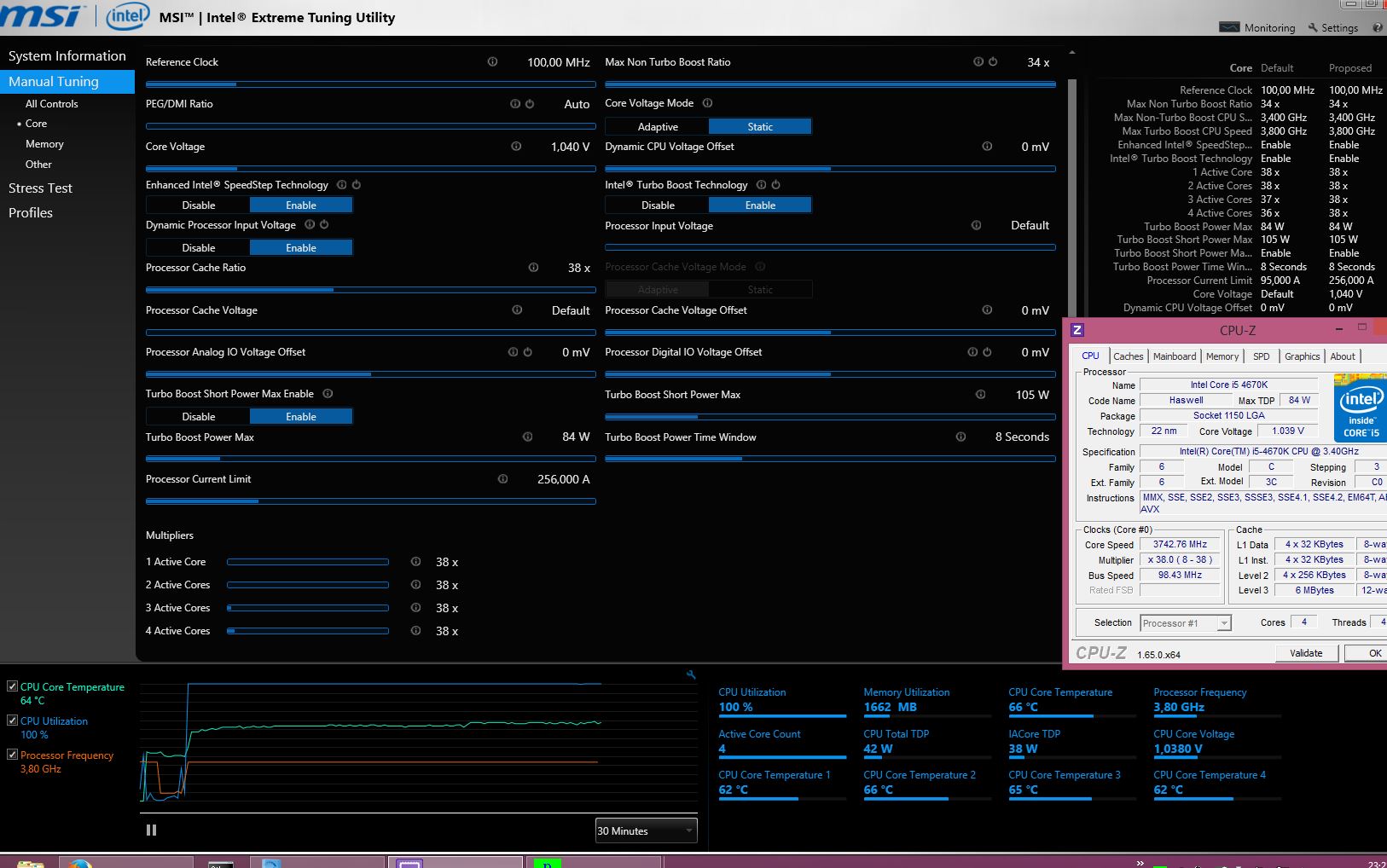Click the Dynamic Processor Input Voltage info icon
1387x868 pixels.
(x=310, y=224)
